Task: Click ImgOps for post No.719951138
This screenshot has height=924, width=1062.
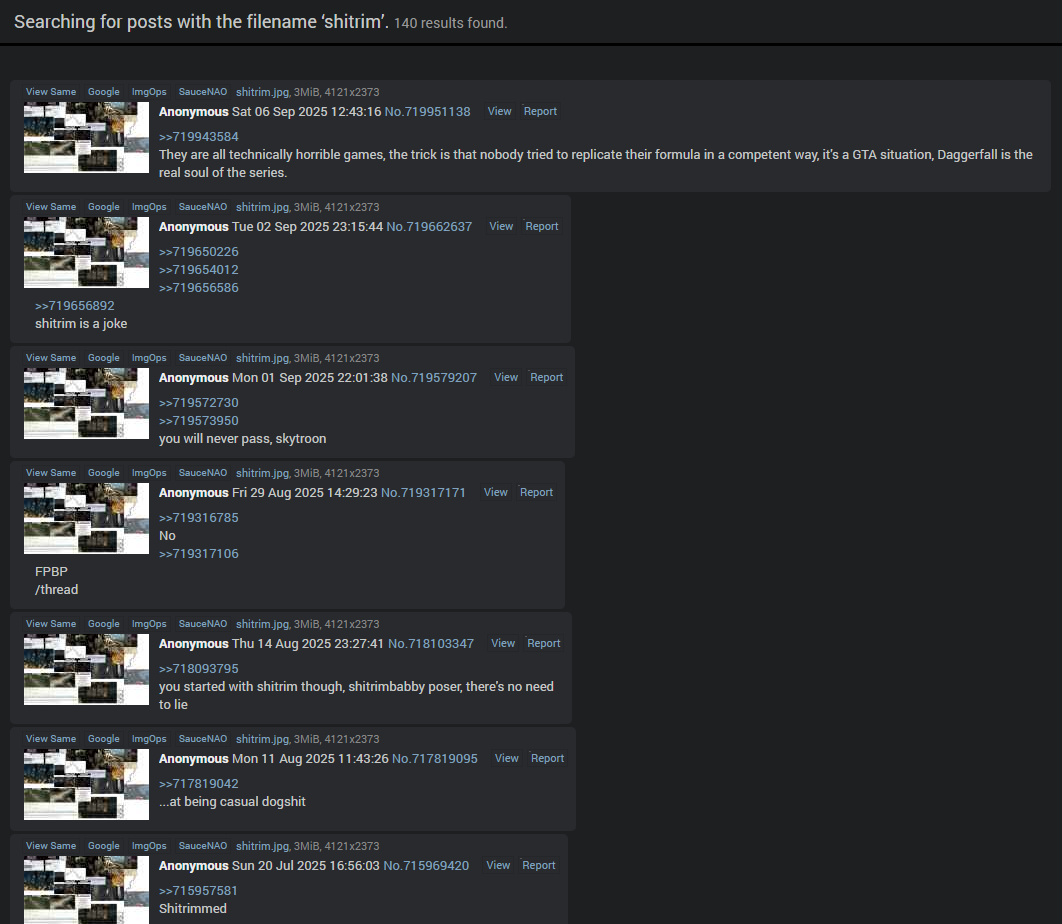Action: coord(149,92)
